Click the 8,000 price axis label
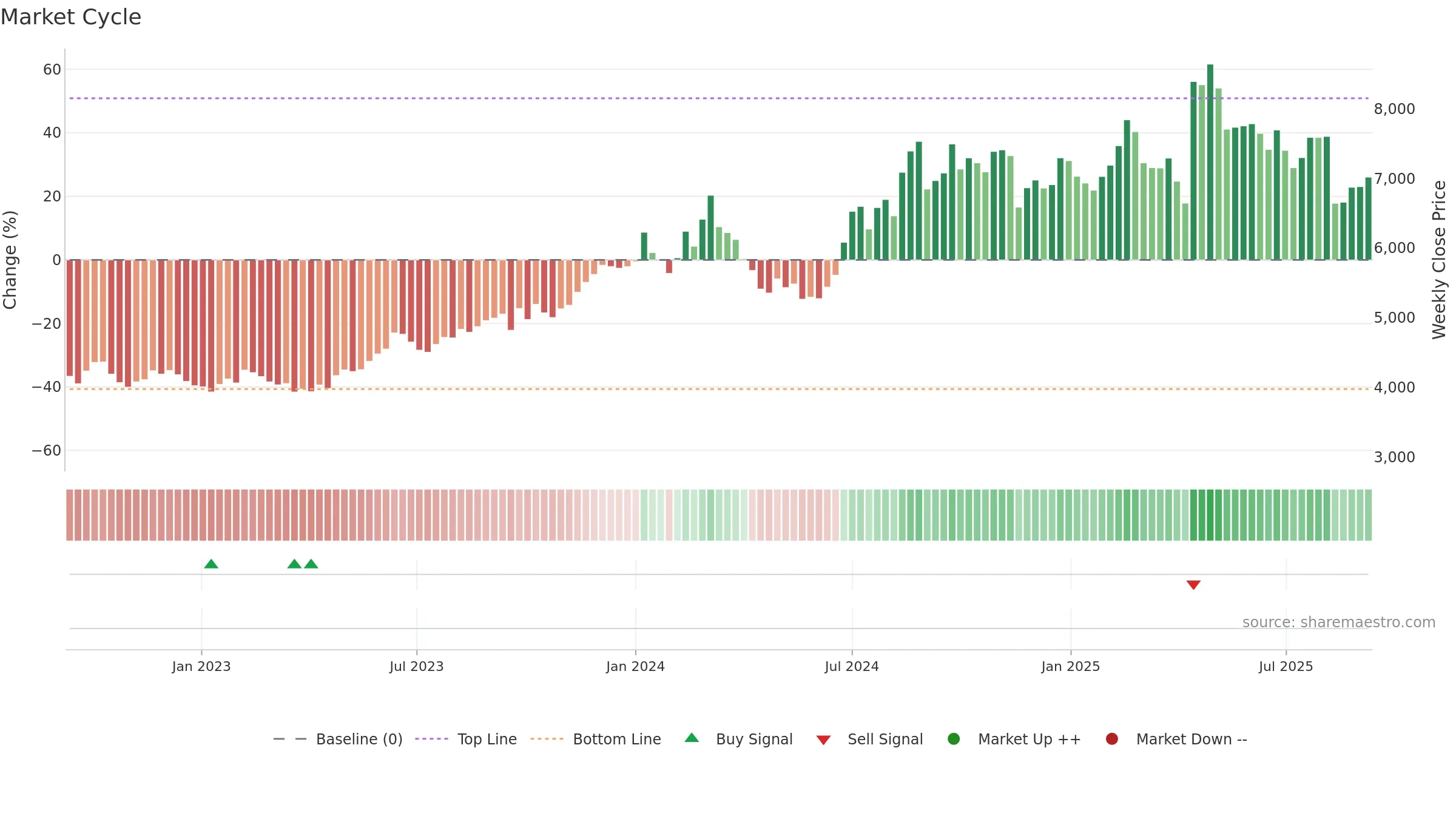1456x819 pixels. click(1394, 109)
